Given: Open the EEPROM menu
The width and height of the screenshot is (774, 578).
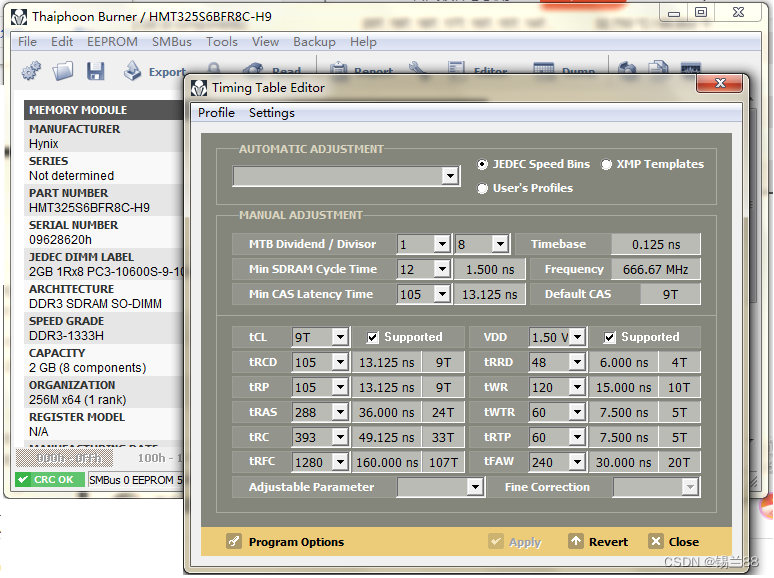Looking at the screenshot, I should 112,42.
